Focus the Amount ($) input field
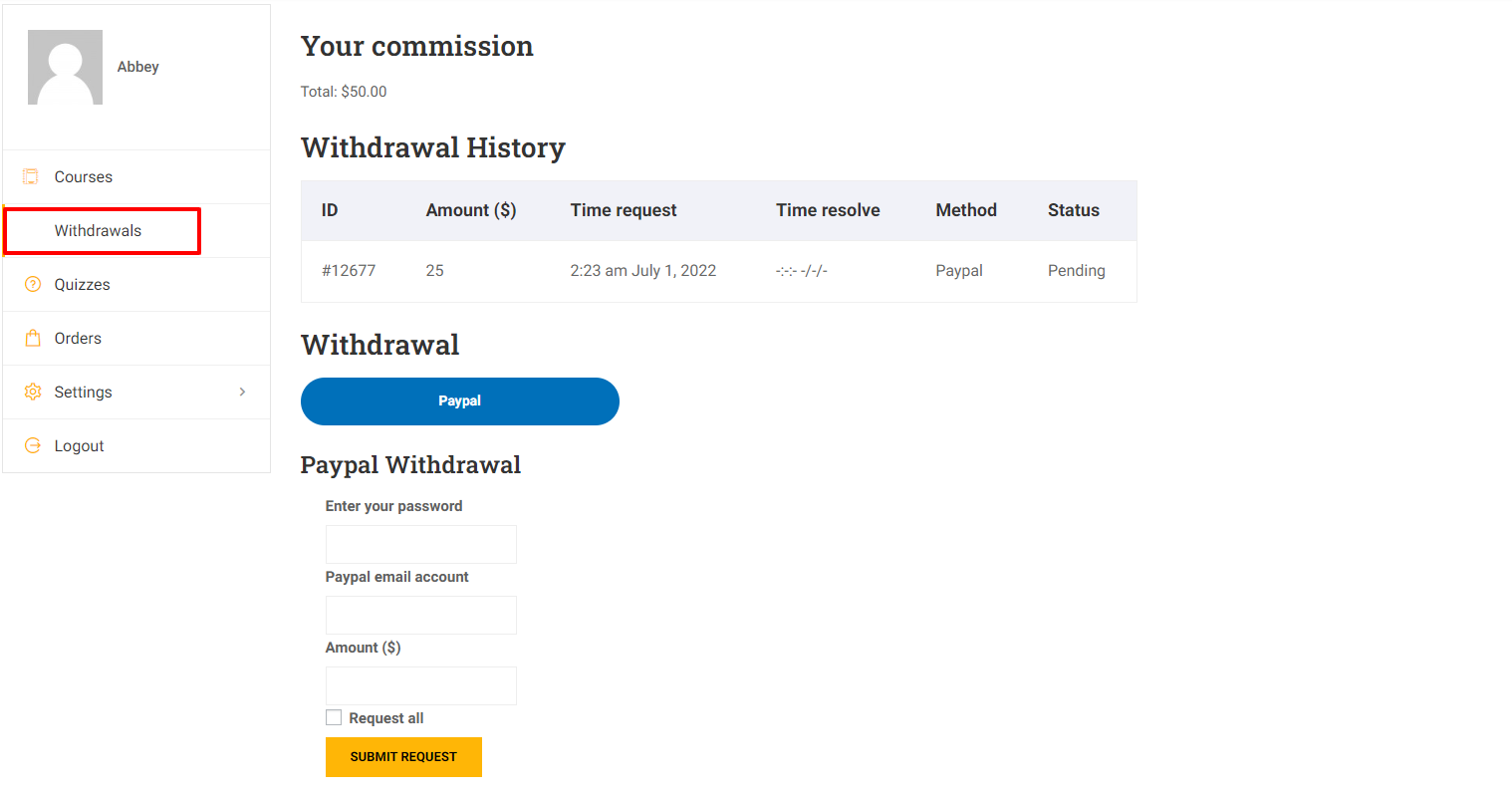This screenshot has width=1512, height=794. (421, 685)
